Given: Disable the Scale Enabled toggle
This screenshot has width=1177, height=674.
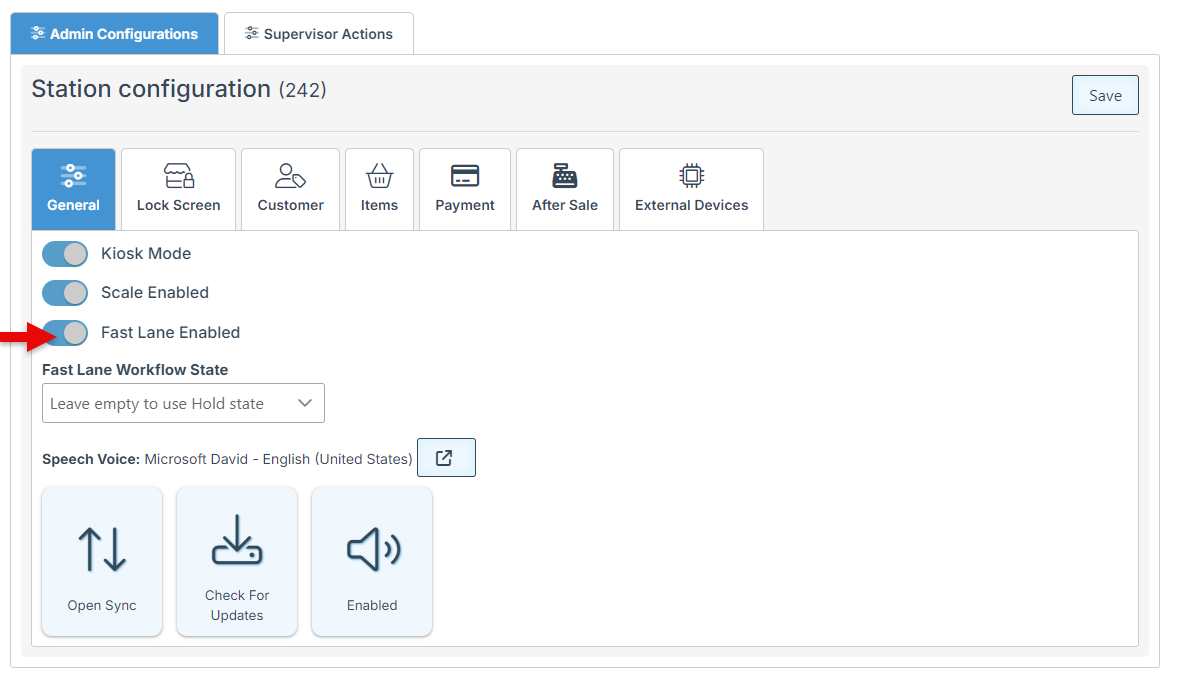Looking at the screenshot, I should pos(65,293).
